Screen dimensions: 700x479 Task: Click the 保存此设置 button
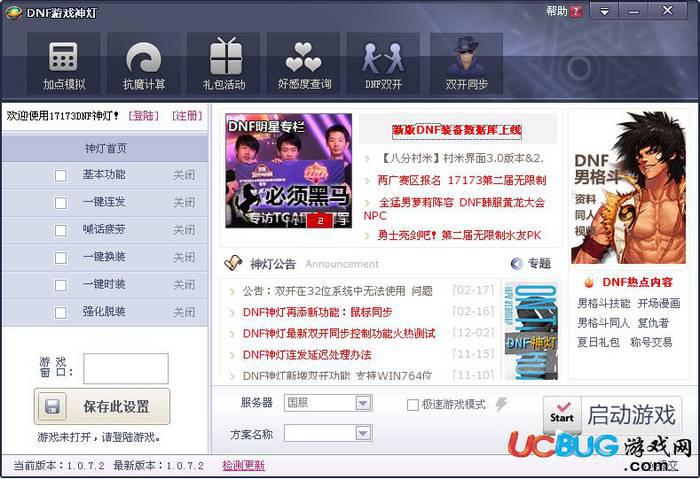[x=102, y=406]
